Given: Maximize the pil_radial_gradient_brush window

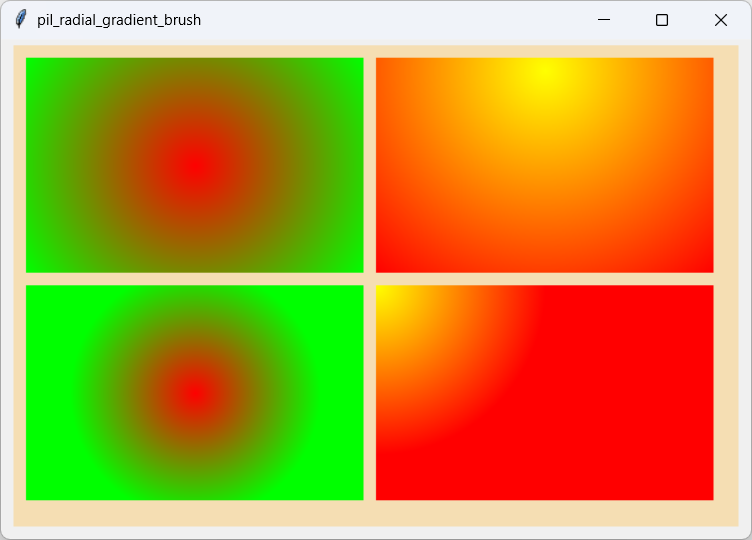Looking at the screenshot, I should click(662, 20).
